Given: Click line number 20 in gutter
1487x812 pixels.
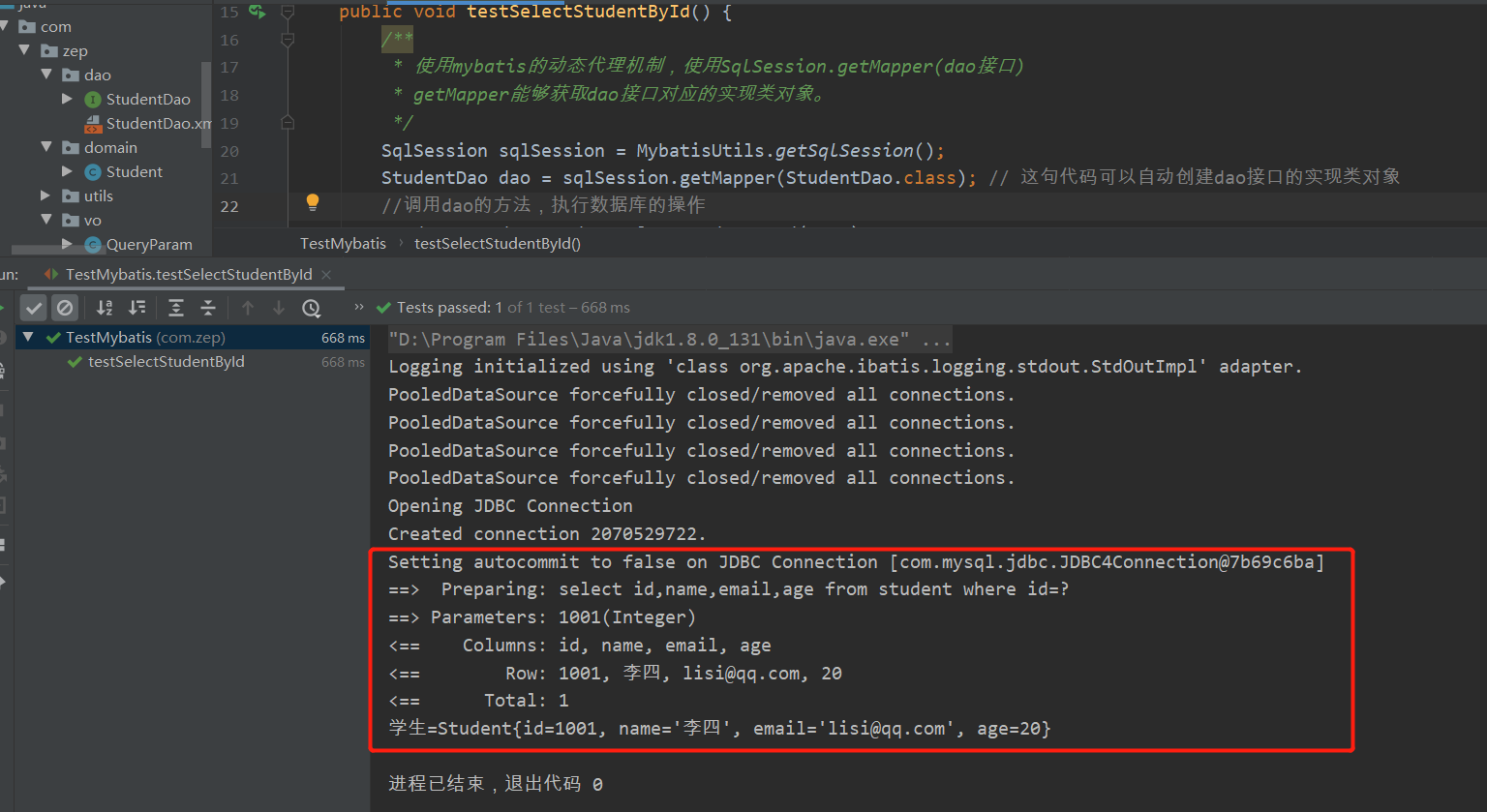Looking at the screenshot, I should (x=229, y=151).
